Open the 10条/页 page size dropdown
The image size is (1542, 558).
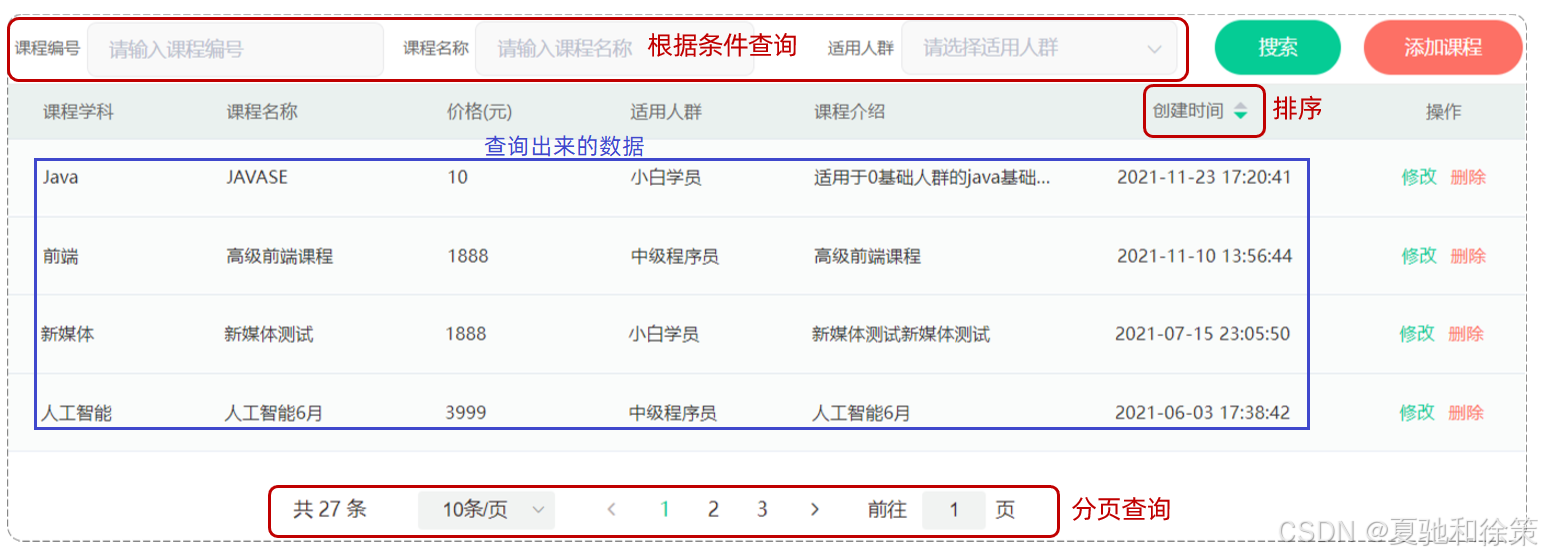click(486, 510)
